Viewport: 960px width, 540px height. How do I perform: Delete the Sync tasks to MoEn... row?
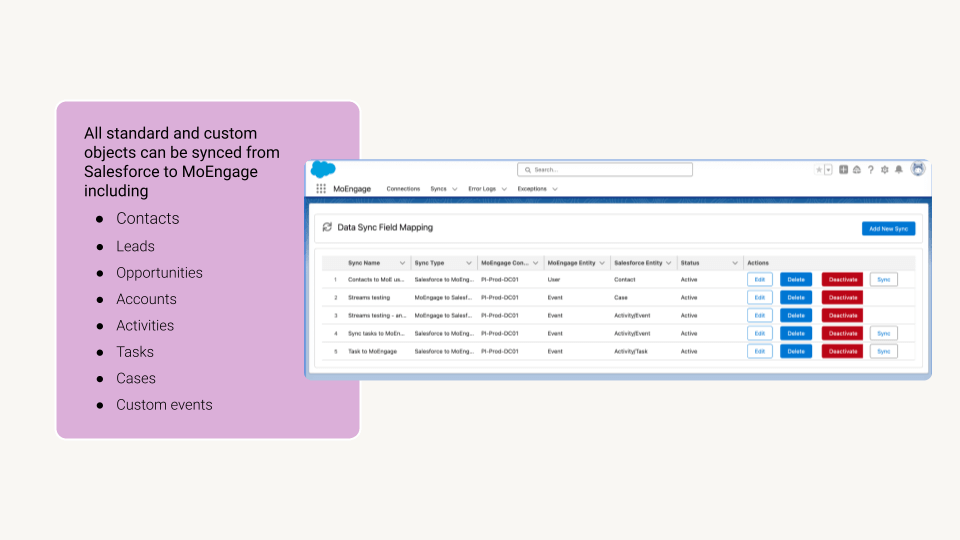tap(796, 333)
